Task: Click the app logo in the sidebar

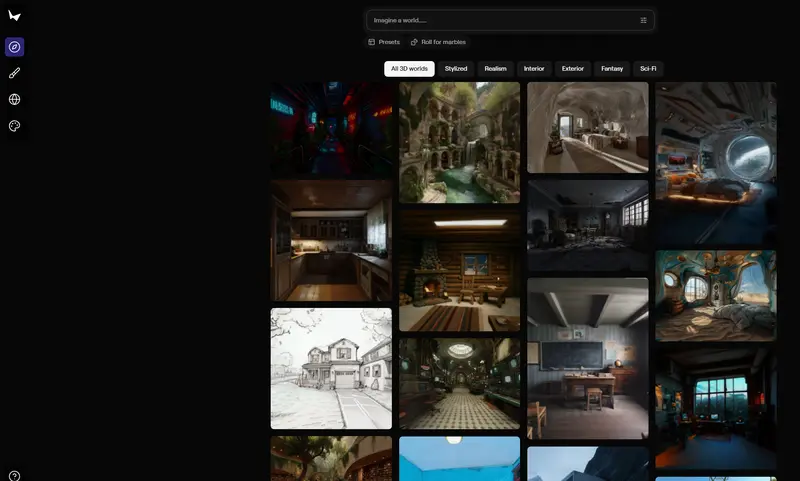Action: [14, 16]
